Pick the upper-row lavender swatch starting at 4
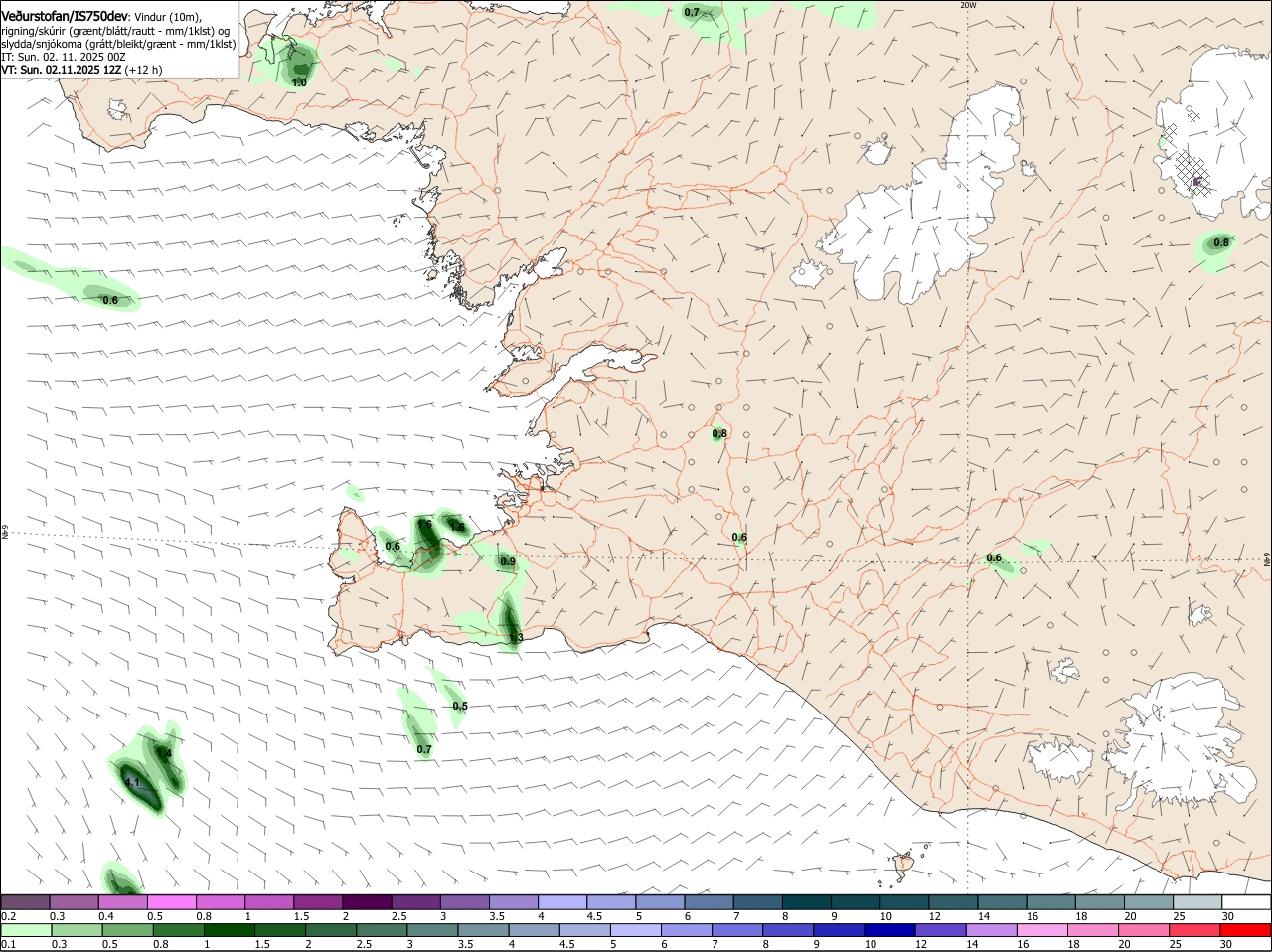The height and width of the screenshot is (952, 1272). click(562, 902)
